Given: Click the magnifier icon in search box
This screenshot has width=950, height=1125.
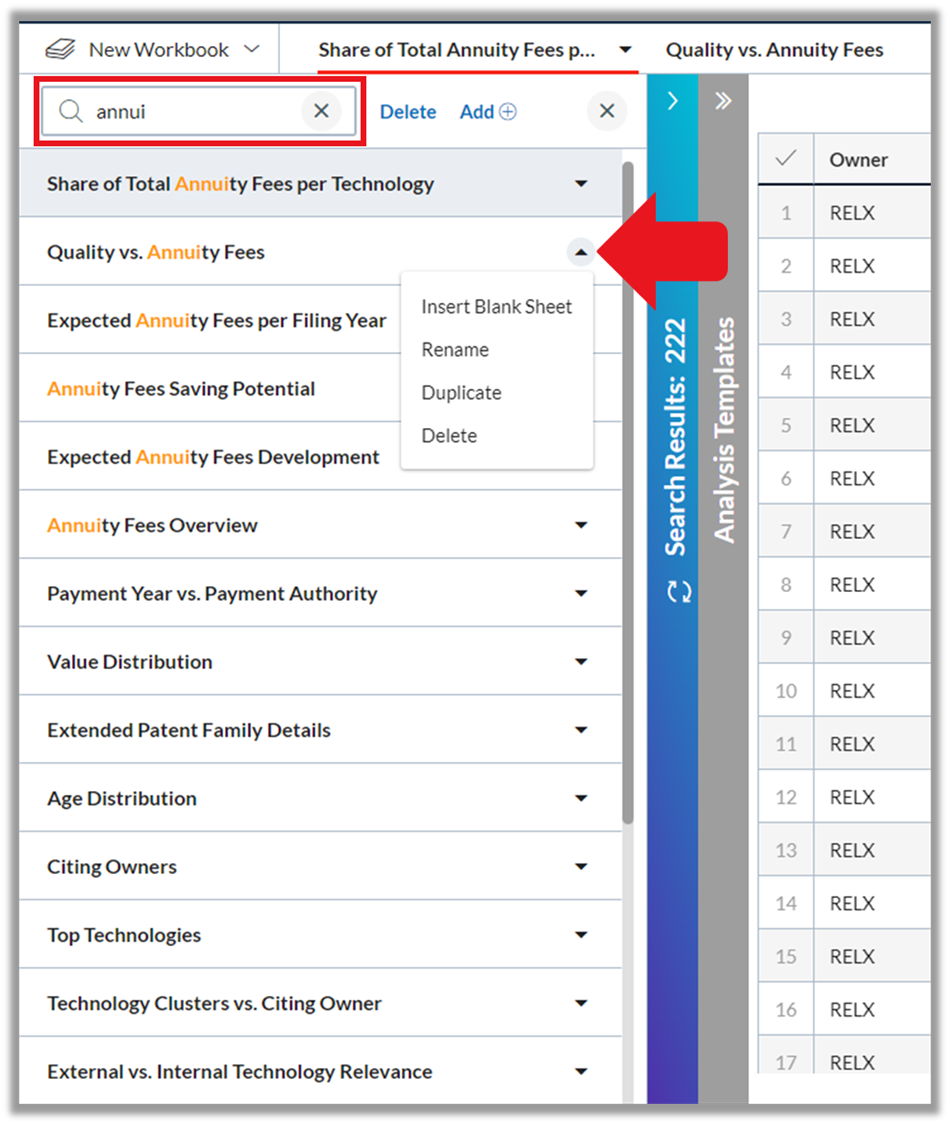Looking at the screenshot, I should [x=70, y=111].
